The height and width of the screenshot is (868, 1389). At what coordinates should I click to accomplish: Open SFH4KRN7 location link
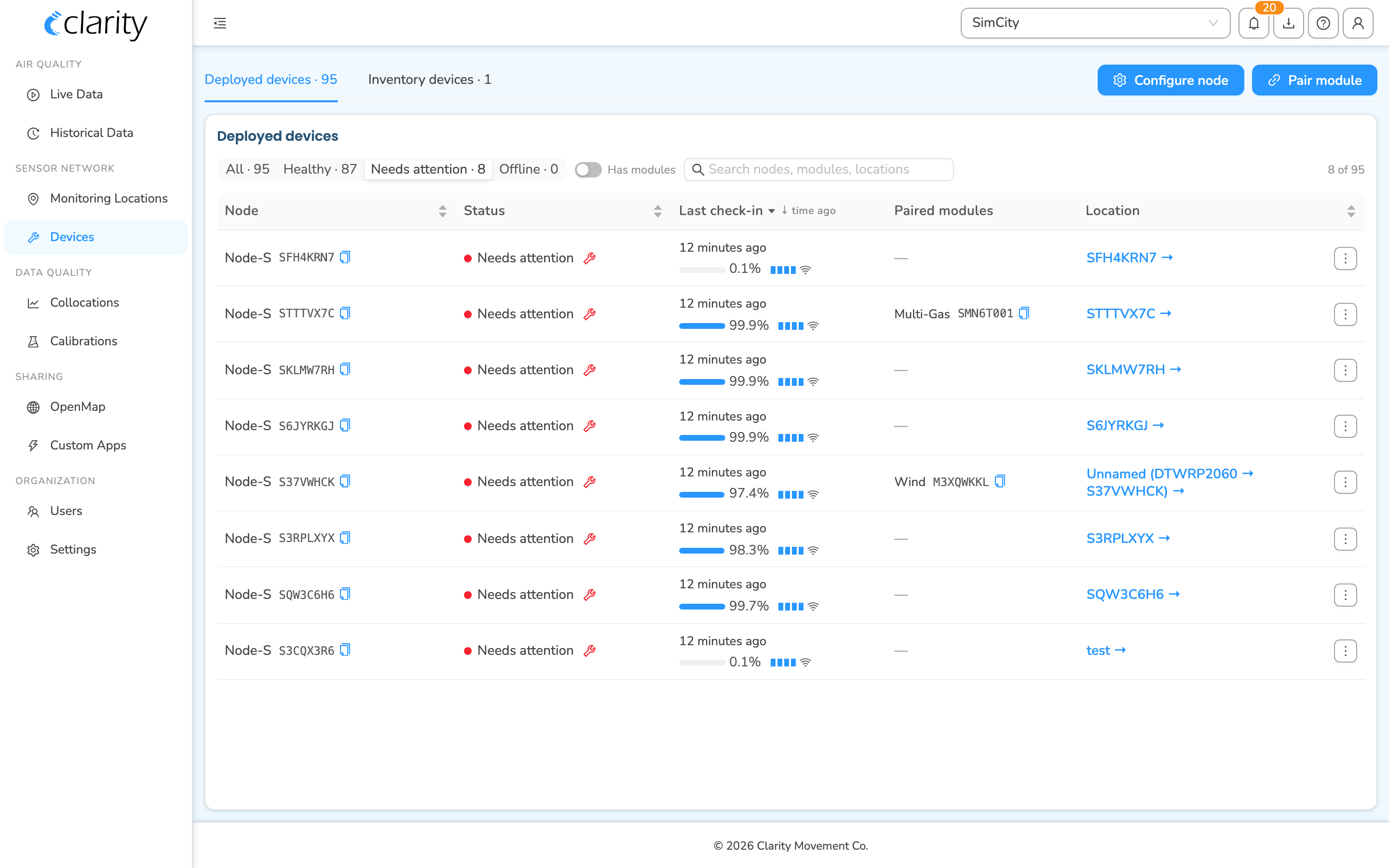pos(1129,258)
